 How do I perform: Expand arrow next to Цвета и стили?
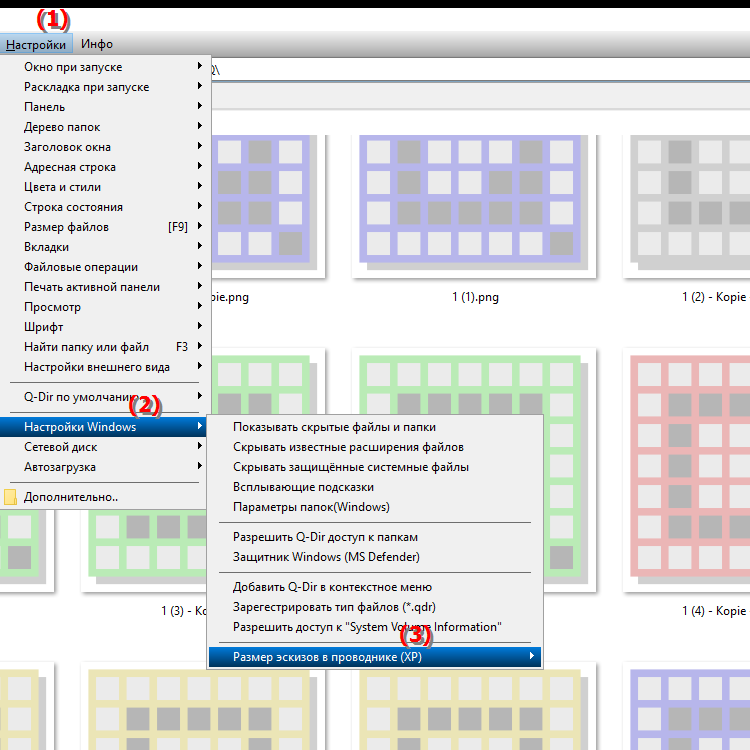(x=200, y=186)
